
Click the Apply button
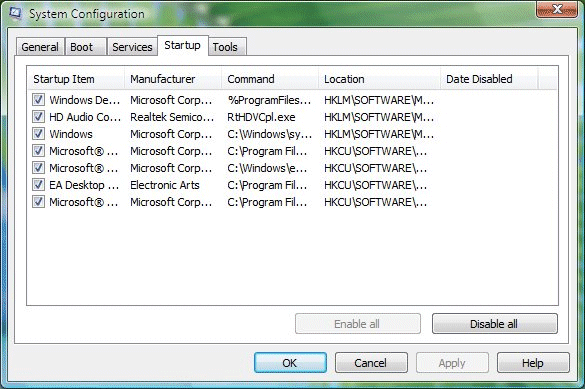click(452, 363)
